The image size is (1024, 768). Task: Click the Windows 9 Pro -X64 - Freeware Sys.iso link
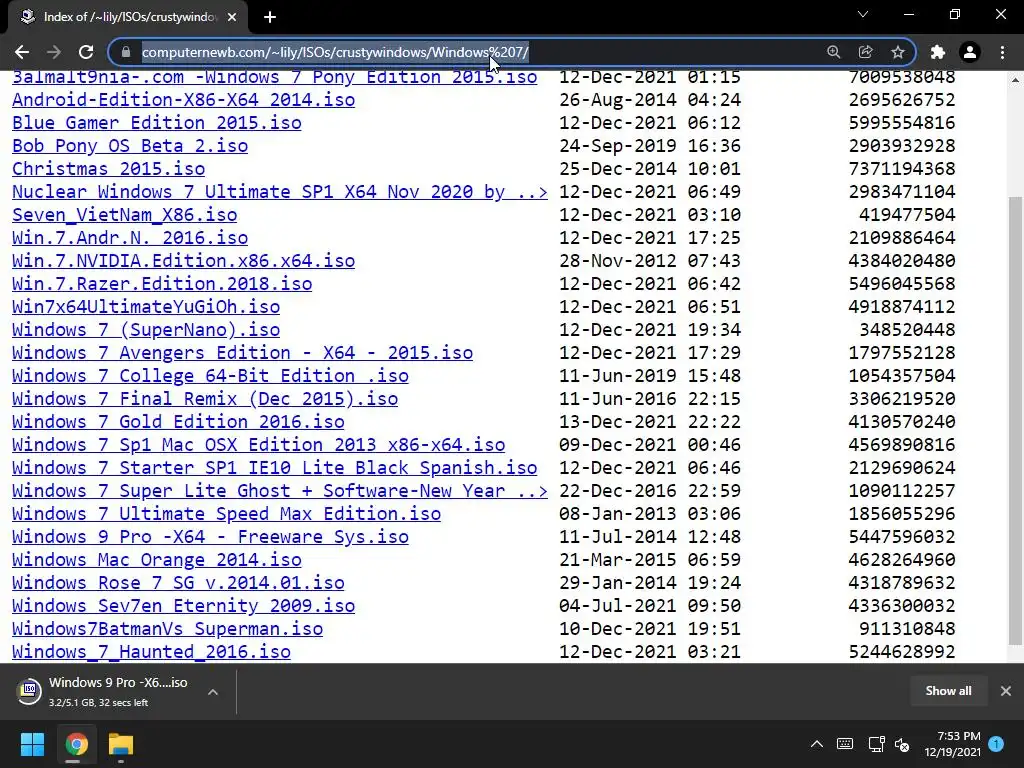[210, 537]
